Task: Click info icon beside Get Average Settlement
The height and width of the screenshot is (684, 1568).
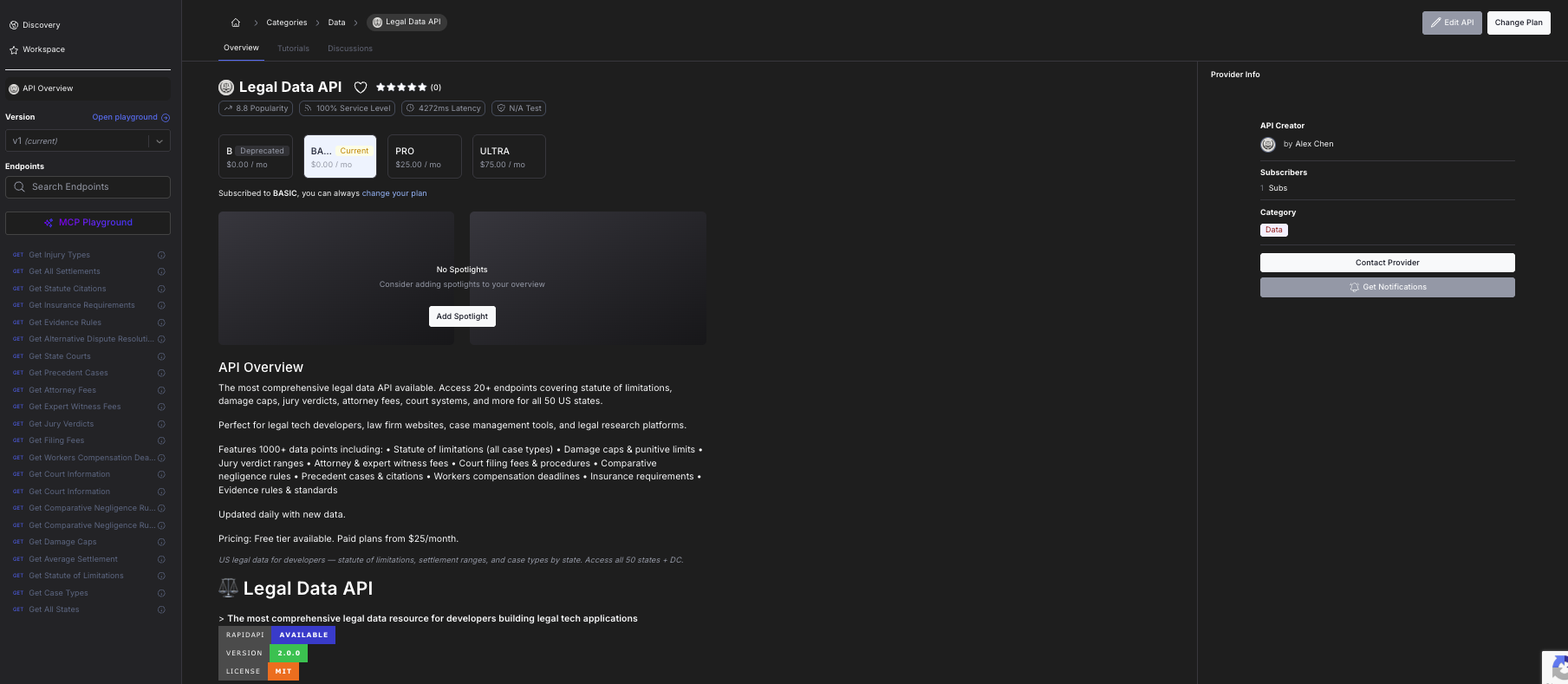Action: pos(161,559)
